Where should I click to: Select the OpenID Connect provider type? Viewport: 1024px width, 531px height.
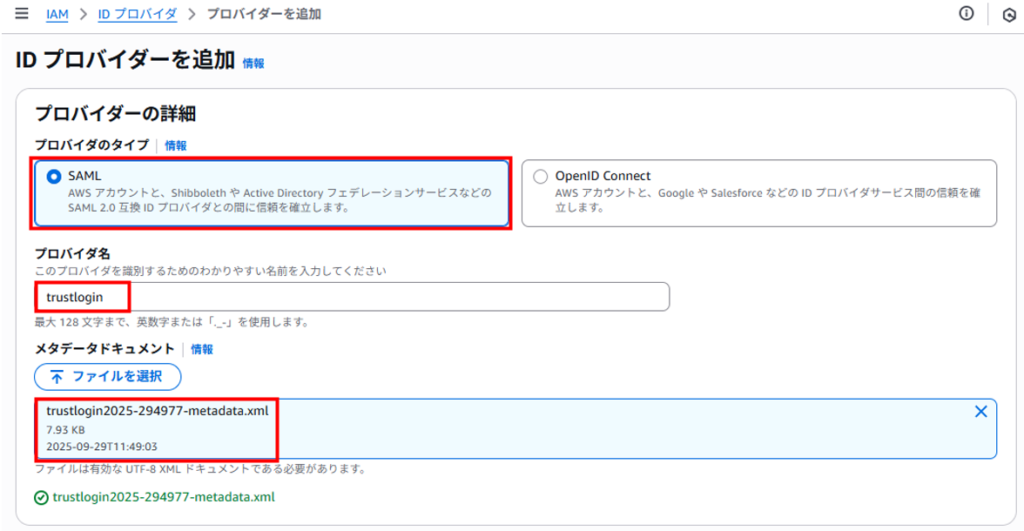[x=540, y=176]
